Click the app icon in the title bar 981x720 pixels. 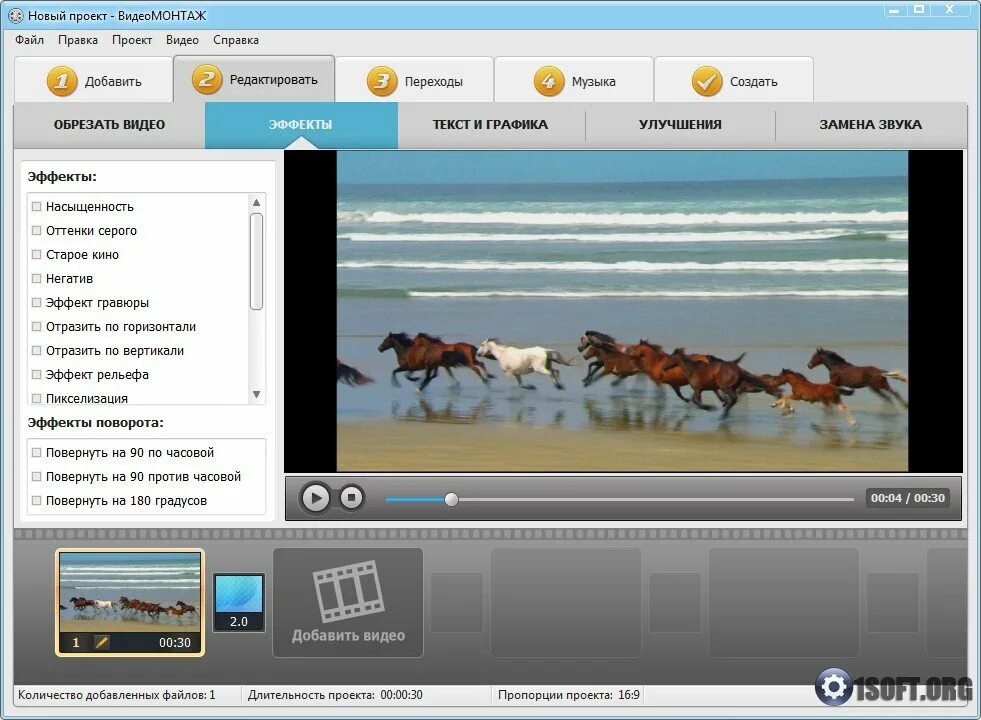(16, 16)
